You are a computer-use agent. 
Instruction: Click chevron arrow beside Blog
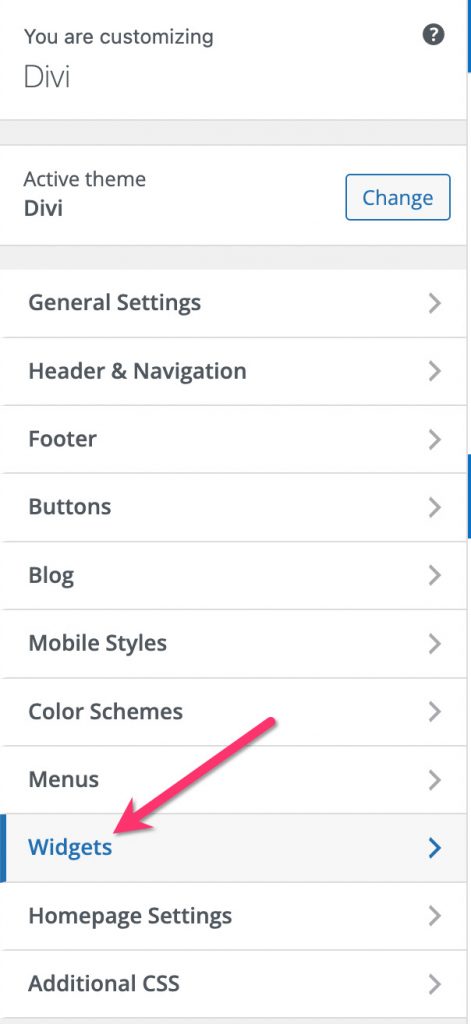click(x=435, y=575)
